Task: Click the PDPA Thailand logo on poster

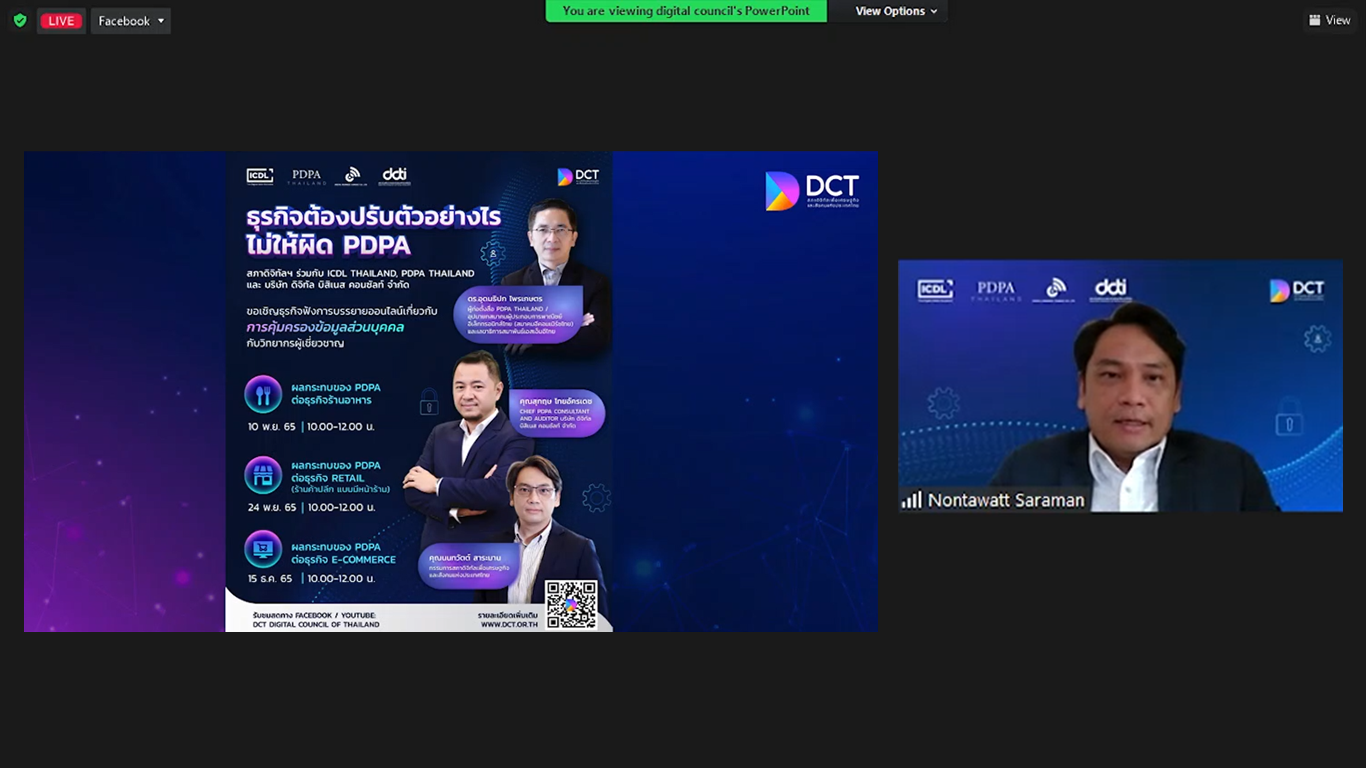Action: (306, 176)
